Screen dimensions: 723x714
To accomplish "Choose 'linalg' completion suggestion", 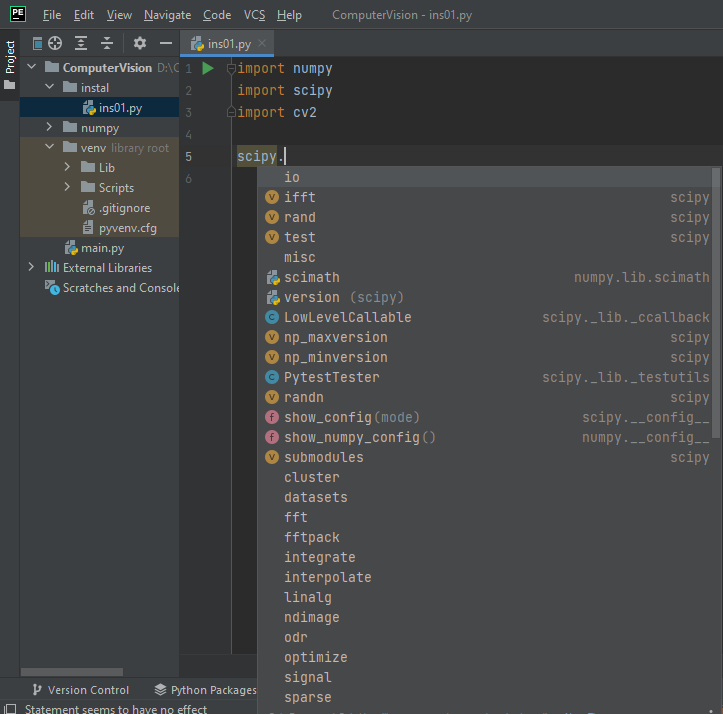I will click(484, 597).
